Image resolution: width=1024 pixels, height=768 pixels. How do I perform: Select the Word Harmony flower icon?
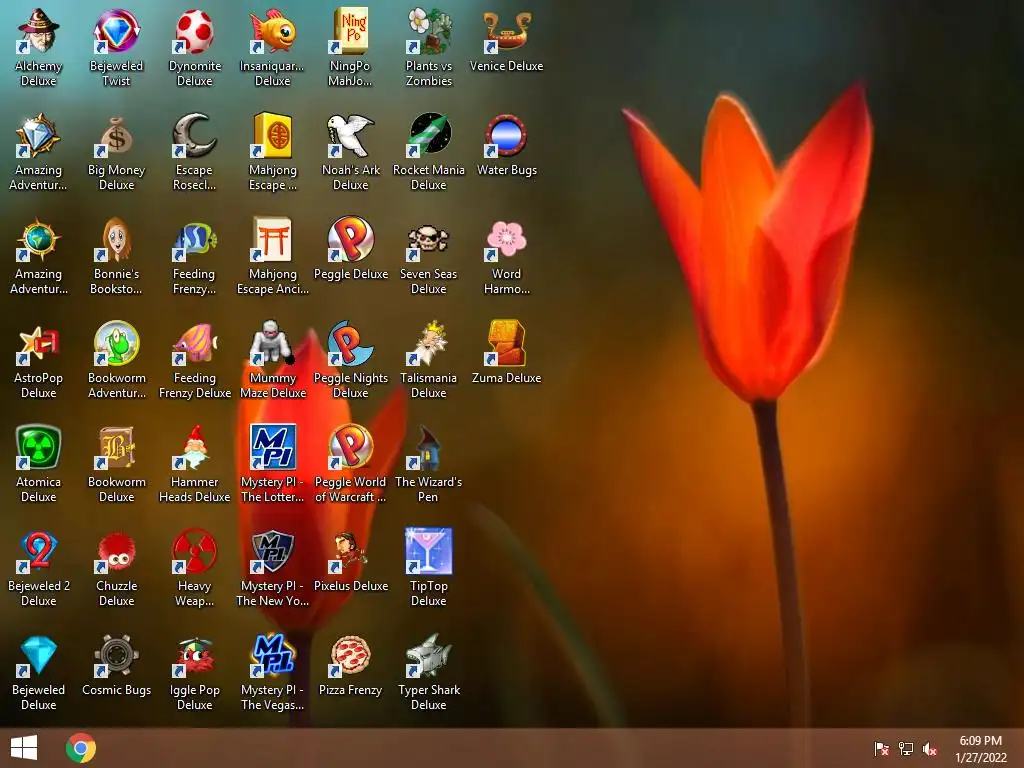pos(507,239)
